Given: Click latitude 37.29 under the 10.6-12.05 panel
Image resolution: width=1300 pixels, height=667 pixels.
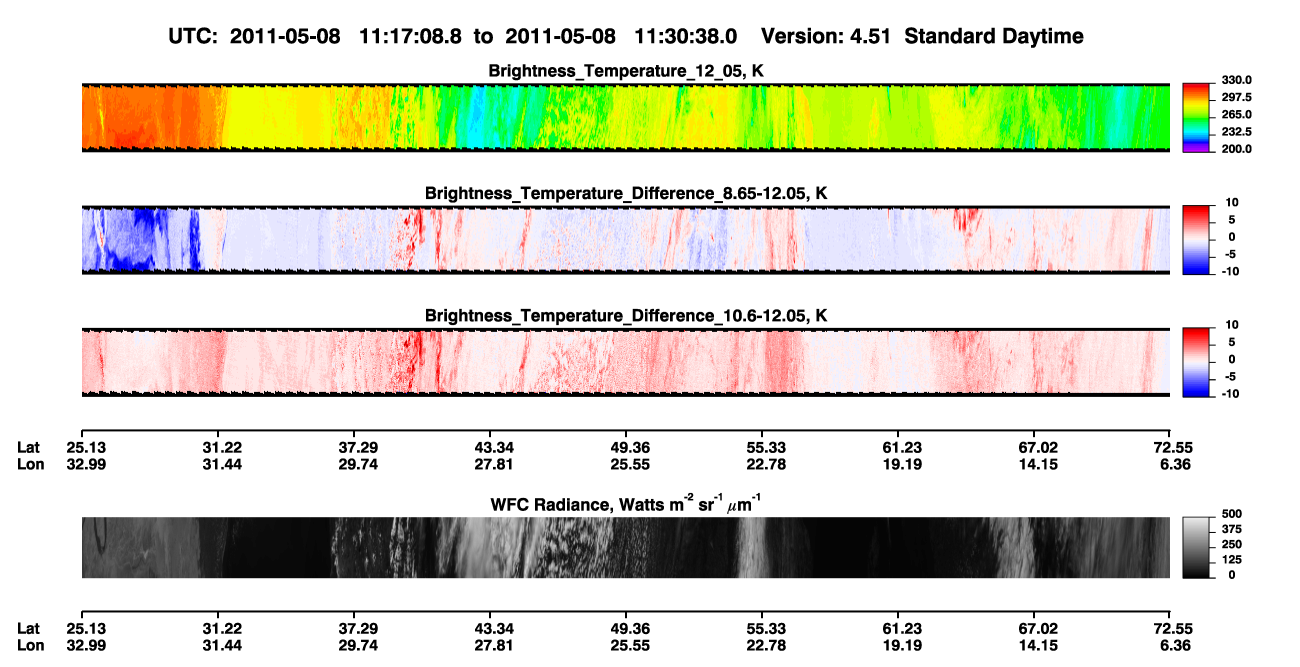Looking at the screenshot, I should (x=354, y=448).
